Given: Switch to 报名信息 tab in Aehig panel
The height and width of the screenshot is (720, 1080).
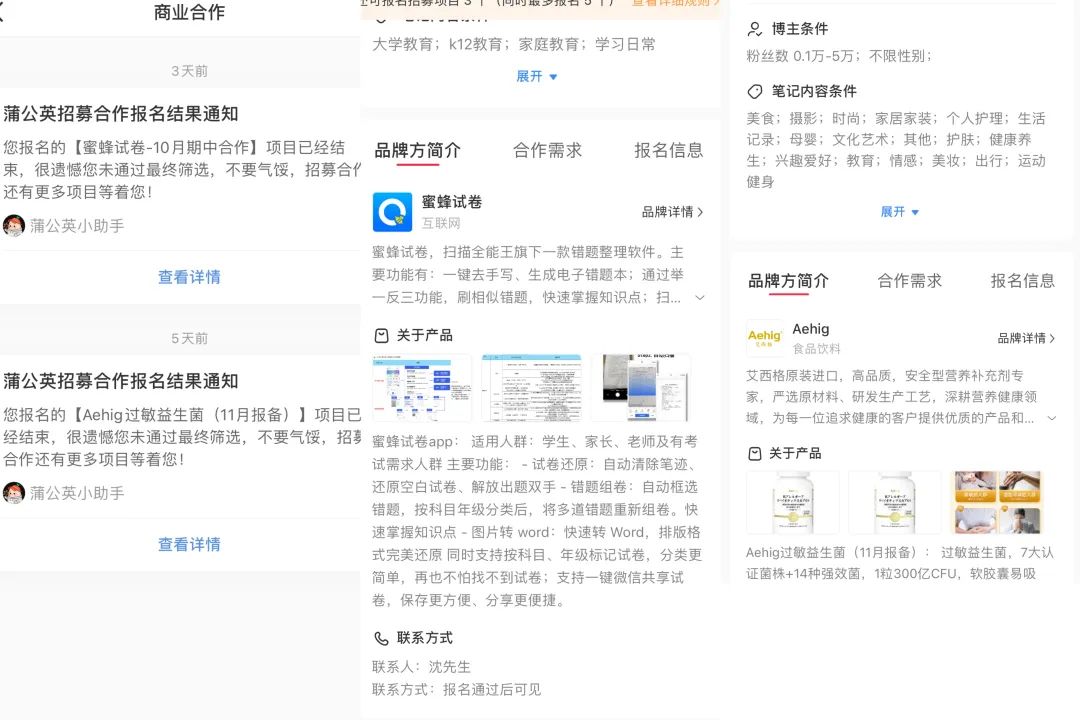Looking at the screenshot, I should pyautogui.click(x=1022, y=281).
